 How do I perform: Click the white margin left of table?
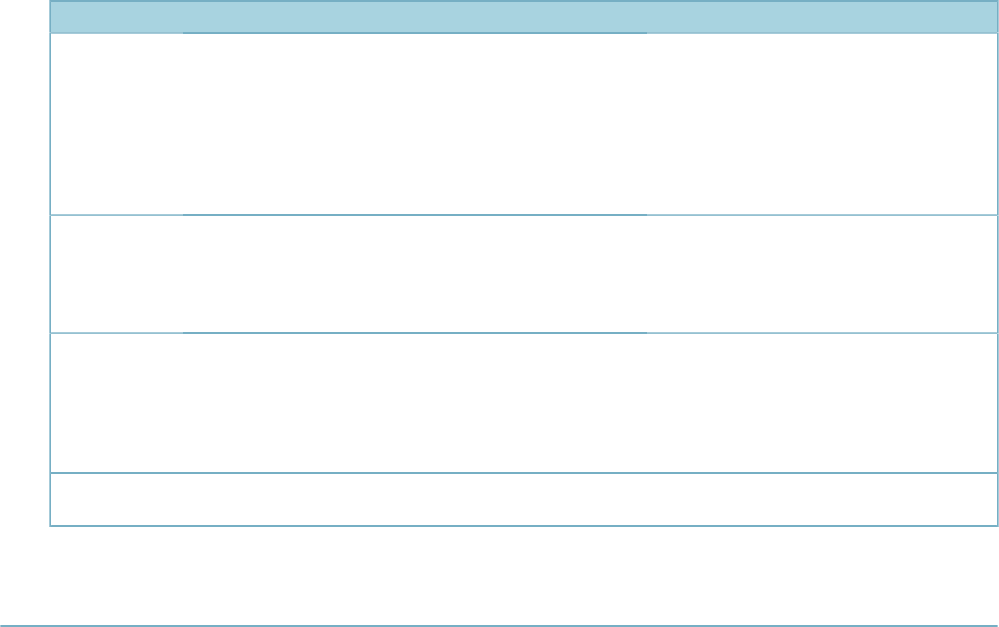coord(25,263)
